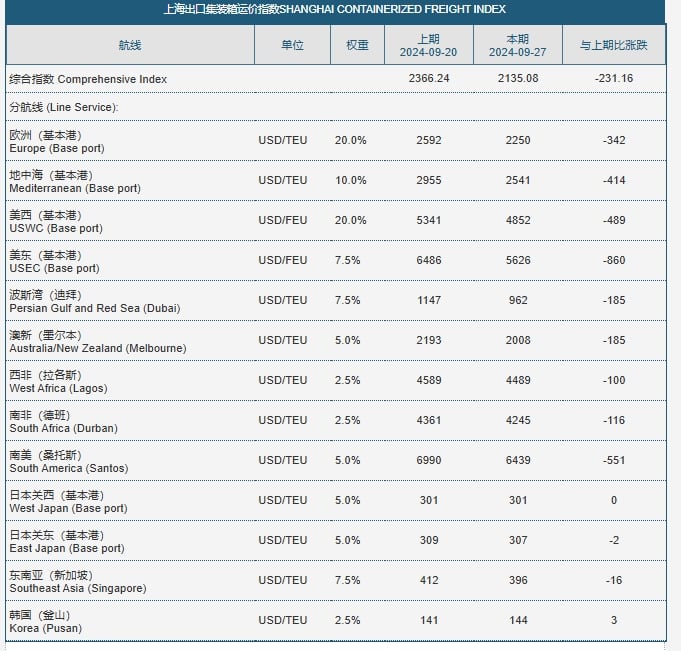Select the USEC (Base port) route label

(x=54, y=268)
